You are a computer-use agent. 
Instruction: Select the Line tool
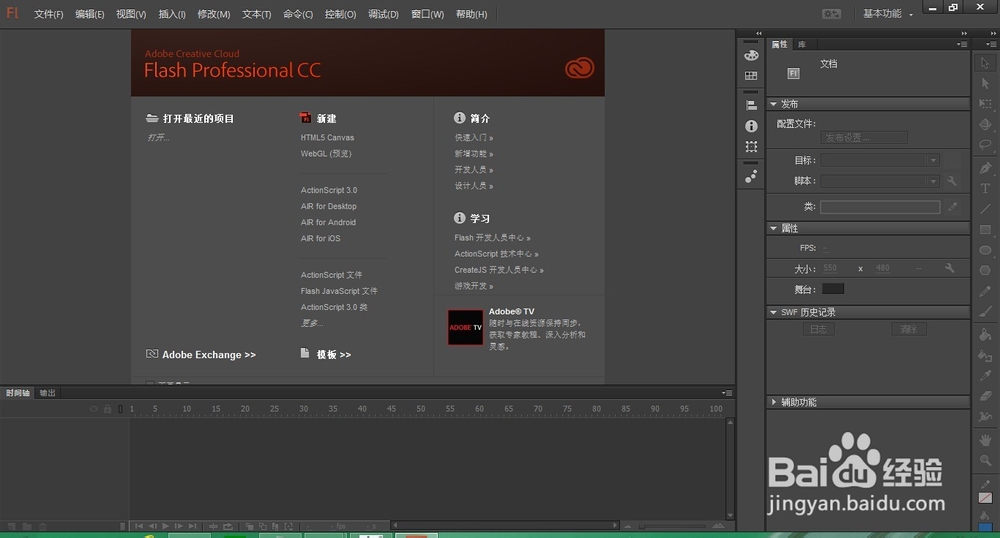point(985,209)
